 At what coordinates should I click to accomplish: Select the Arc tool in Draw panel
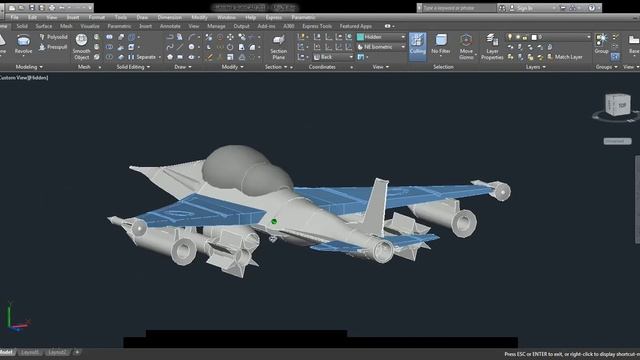[191, 37]
